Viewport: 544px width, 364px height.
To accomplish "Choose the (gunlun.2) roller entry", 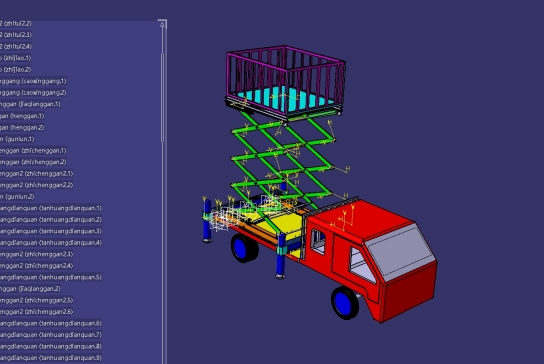I will (x=17, y=196).
